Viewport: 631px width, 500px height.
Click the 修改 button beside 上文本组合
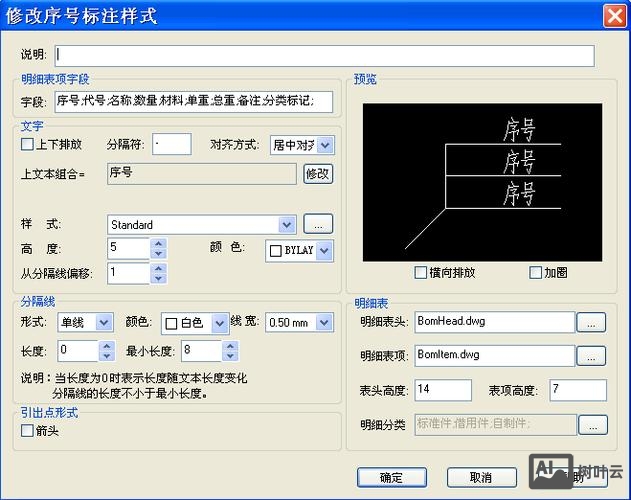click(x=318, y=174)
